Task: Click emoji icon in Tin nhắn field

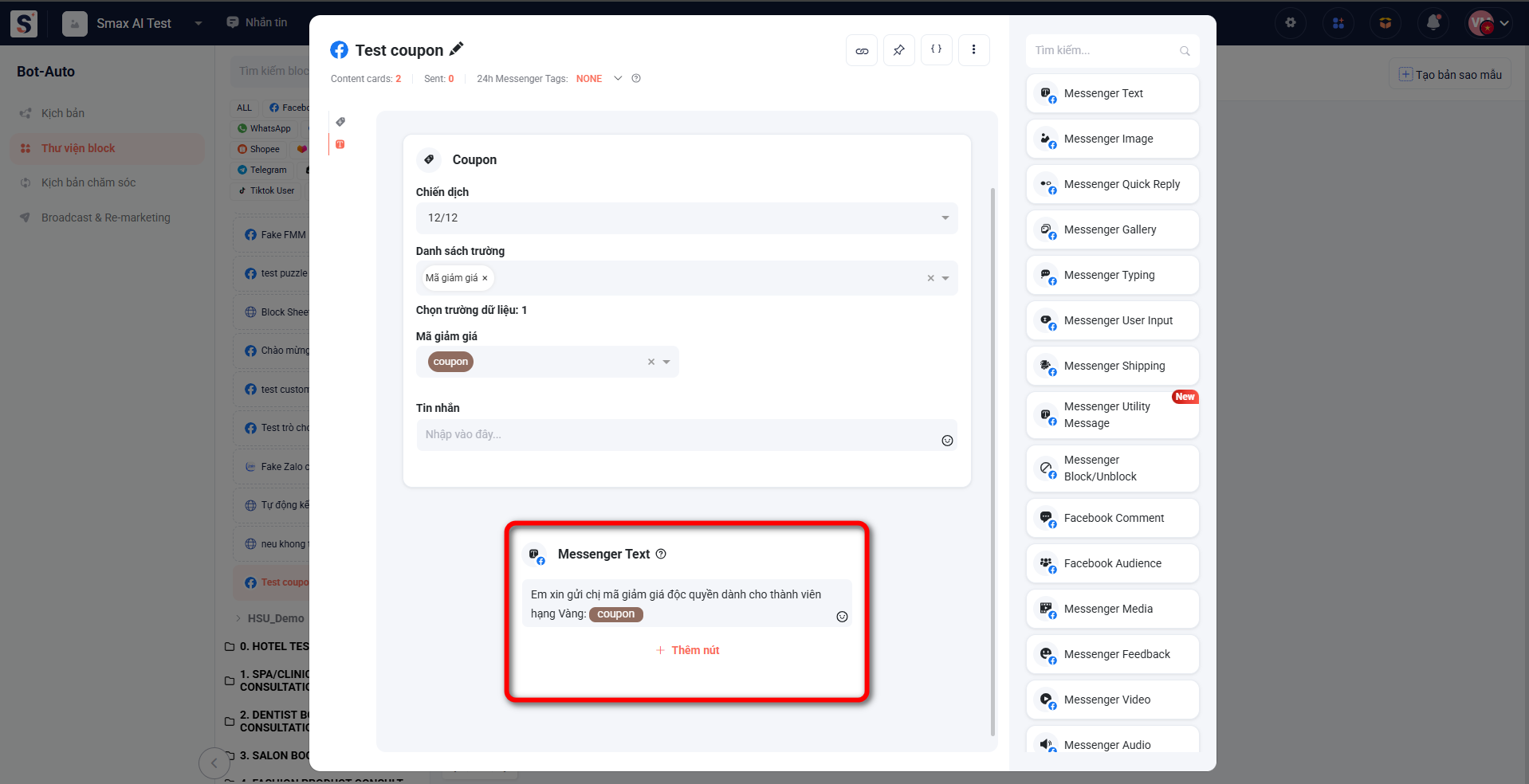Action: pos(947,441)
